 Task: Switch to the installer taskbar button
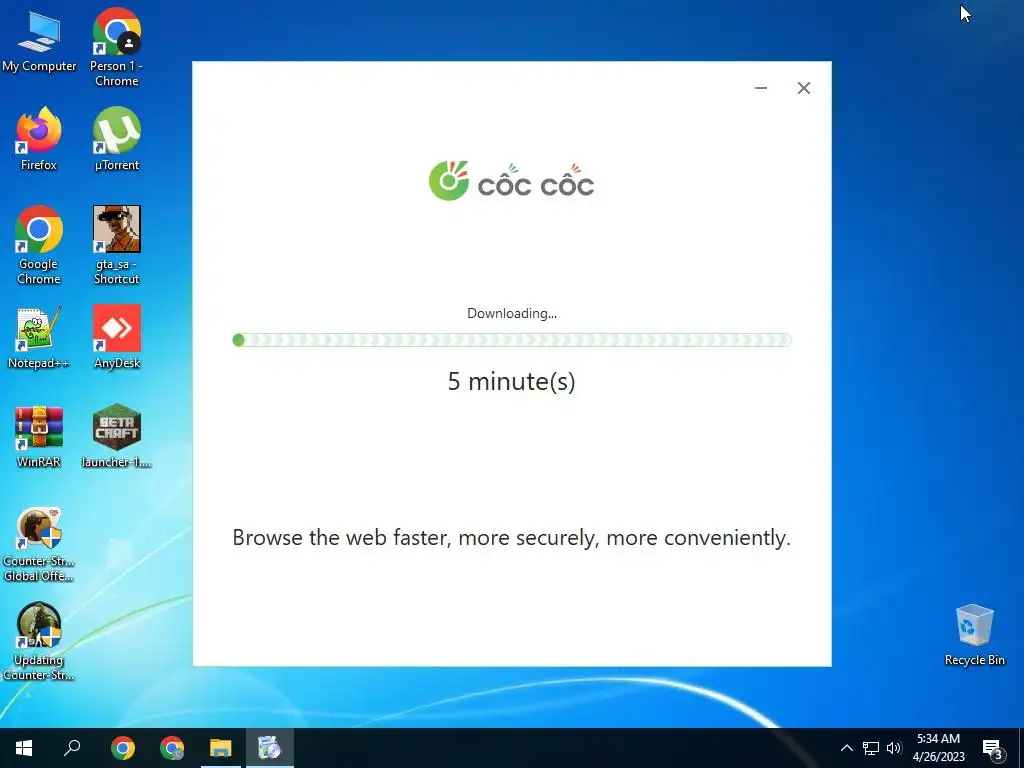270,748
